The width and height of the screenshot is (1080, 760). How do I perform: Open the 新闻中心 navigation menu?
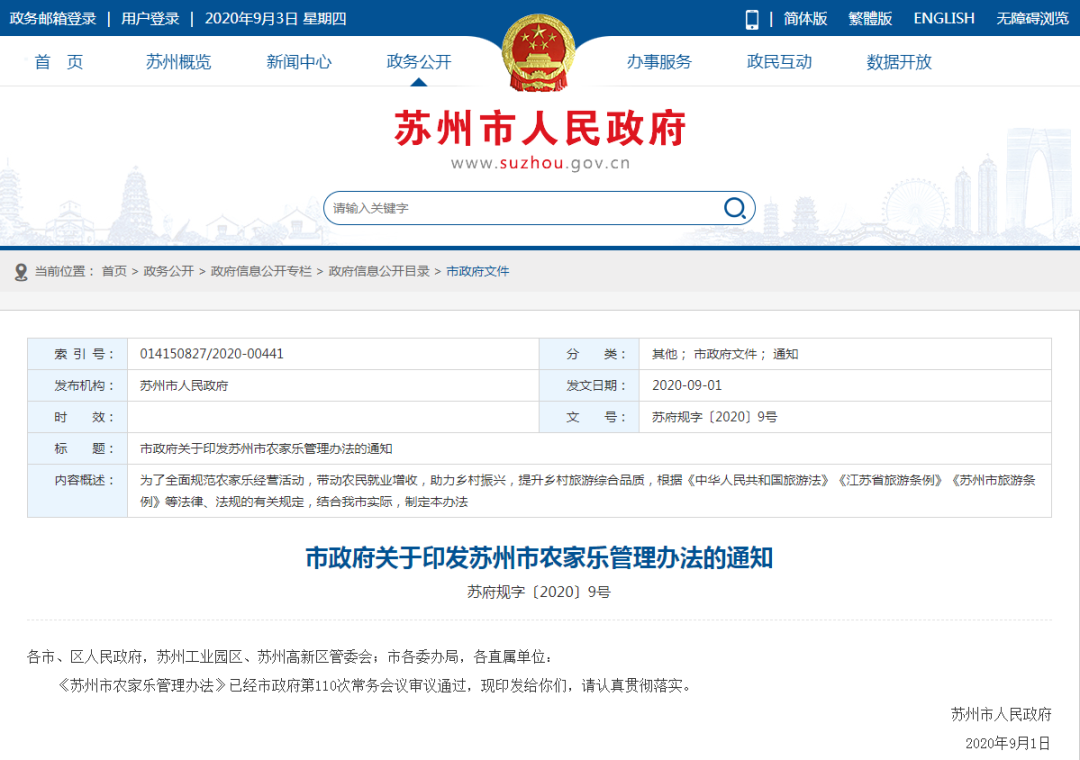(299, 62)
